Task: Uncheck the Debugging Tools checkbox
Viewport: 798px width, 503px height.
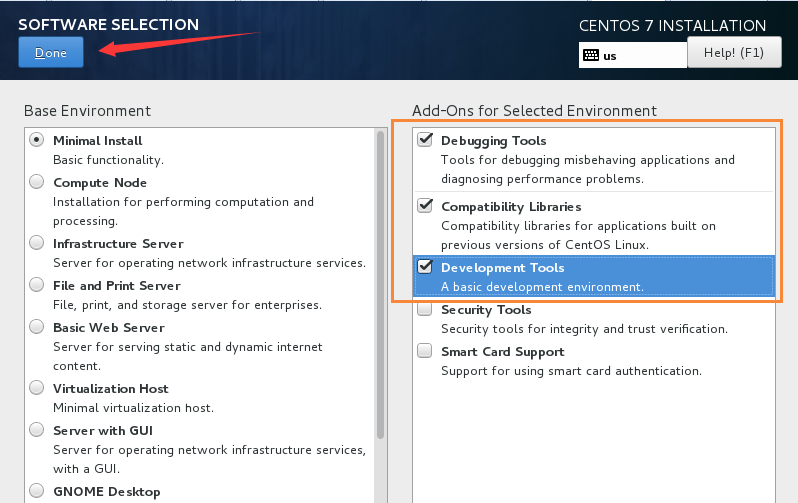Action: pos(425,139)
